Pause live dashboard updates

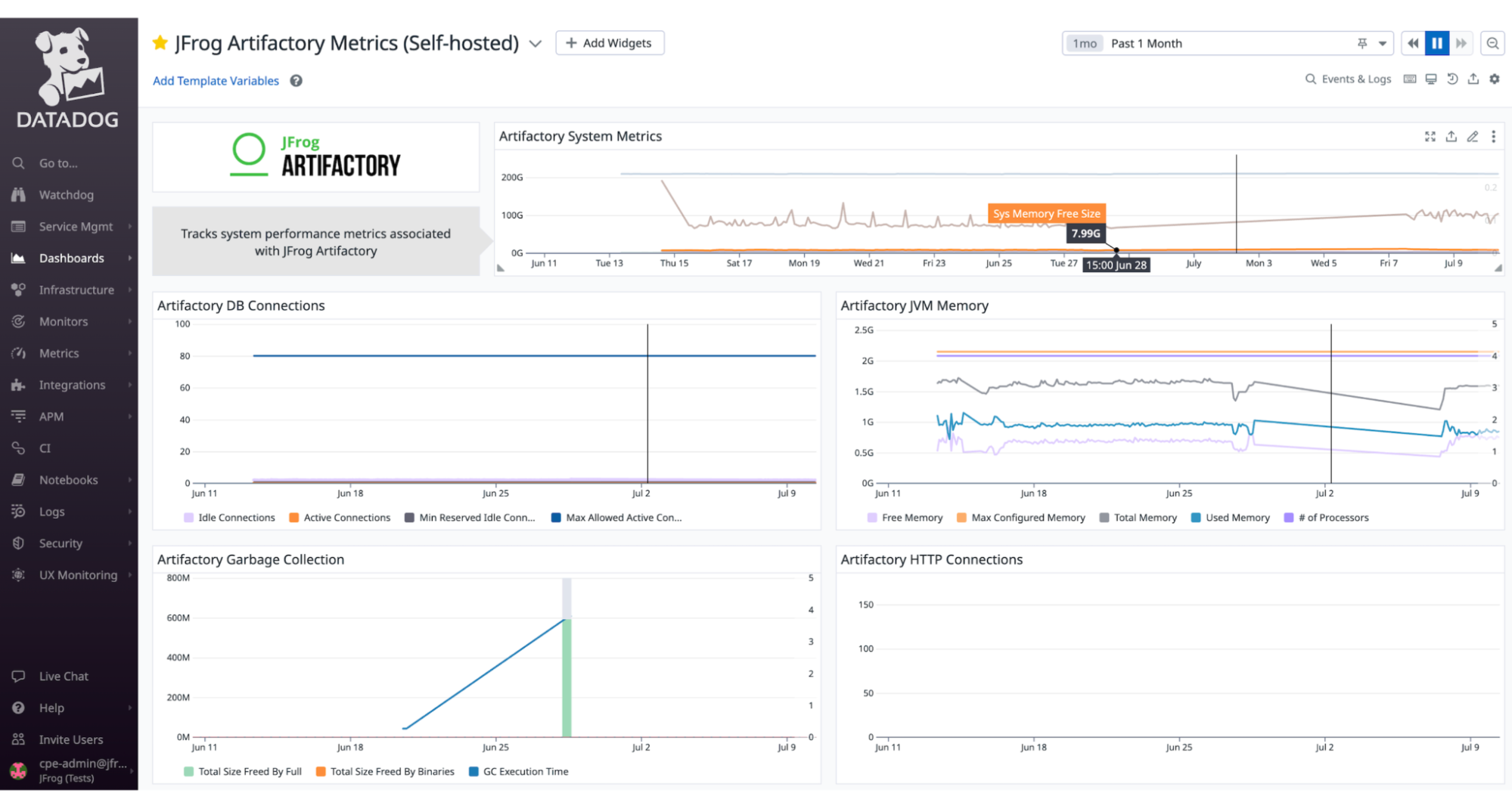1436,43
